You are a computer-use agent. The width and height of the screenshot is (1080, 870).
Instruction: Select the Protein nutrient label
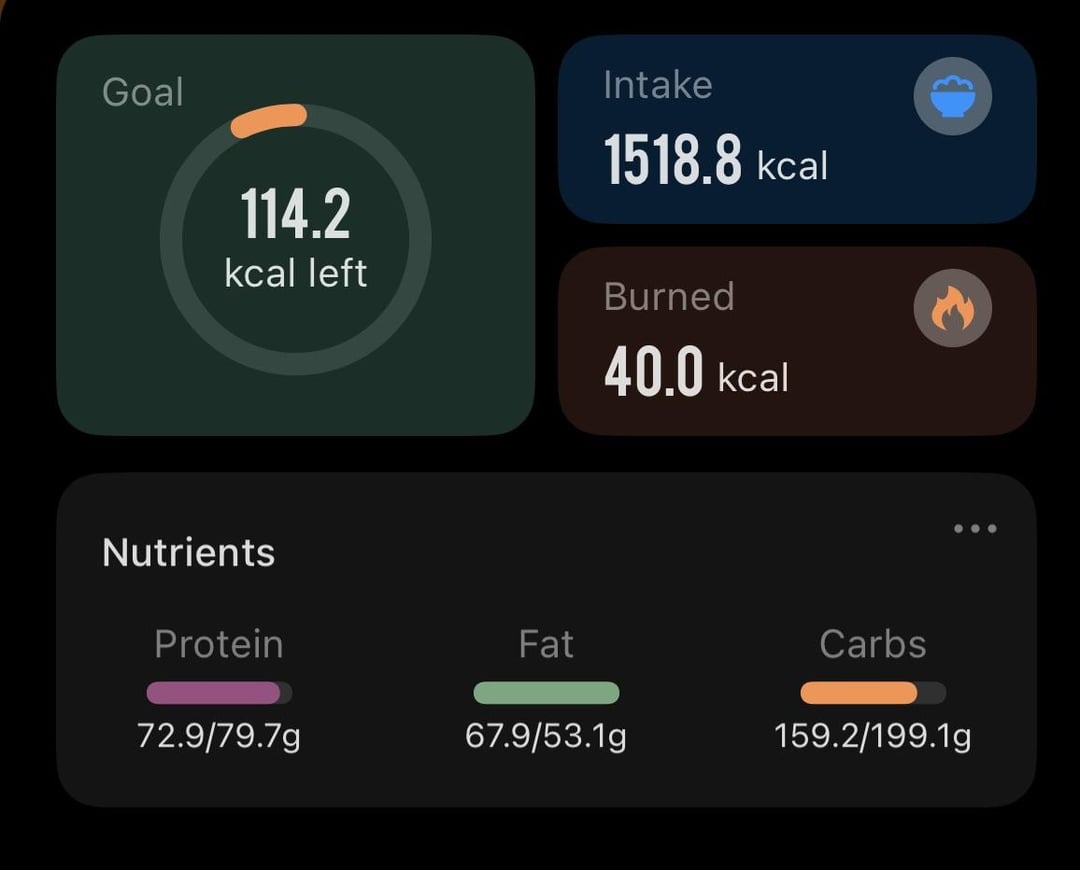[x=219, y=644]
